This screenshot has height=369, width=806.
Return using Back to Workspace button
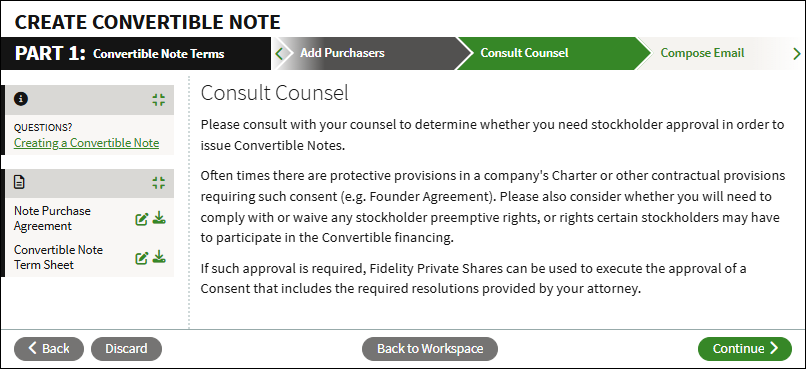(x=430, y=348)
